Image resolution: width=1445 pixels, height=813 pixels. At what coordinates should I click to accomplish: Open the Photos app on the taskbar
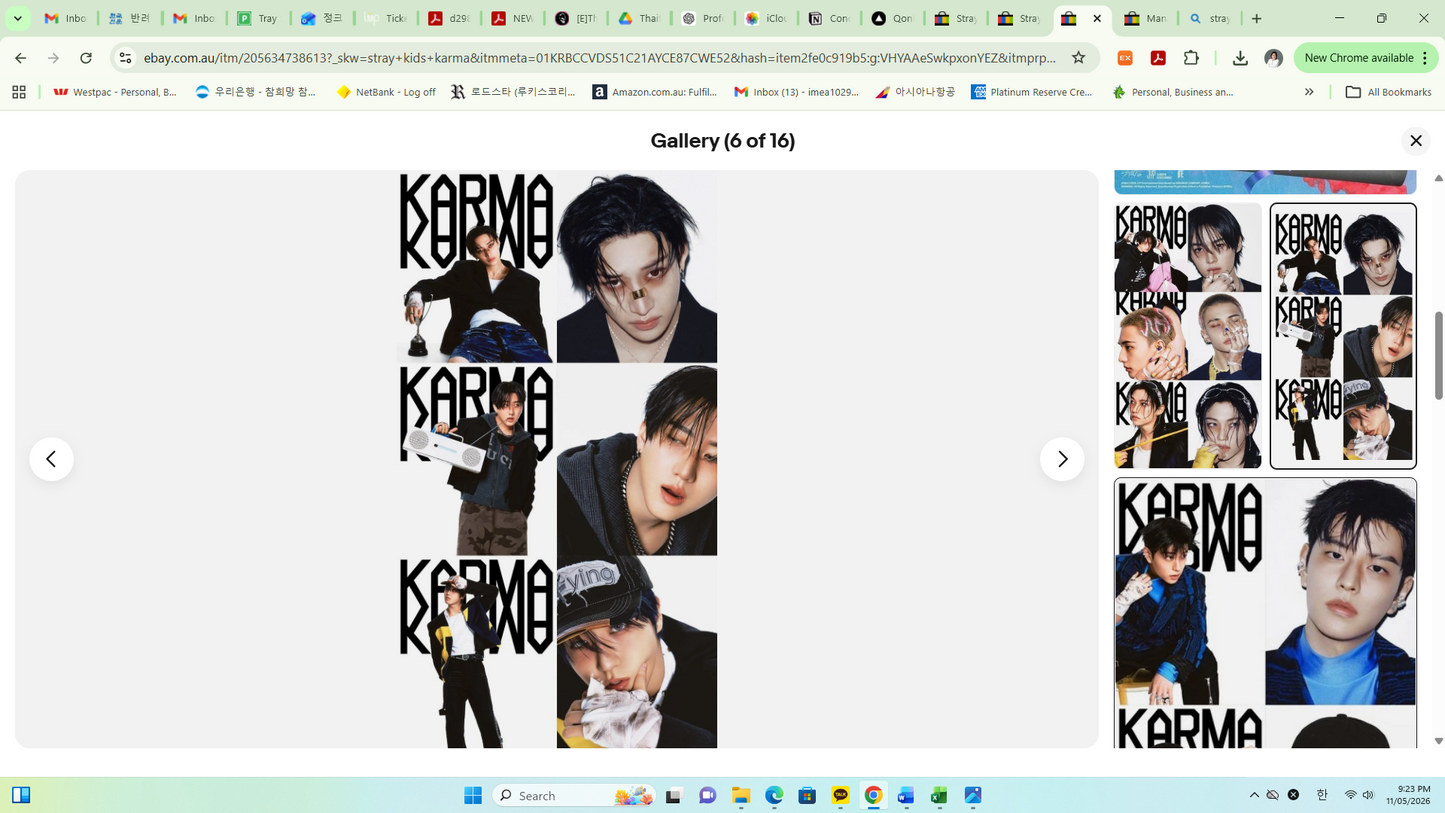[x=972, y=795]
